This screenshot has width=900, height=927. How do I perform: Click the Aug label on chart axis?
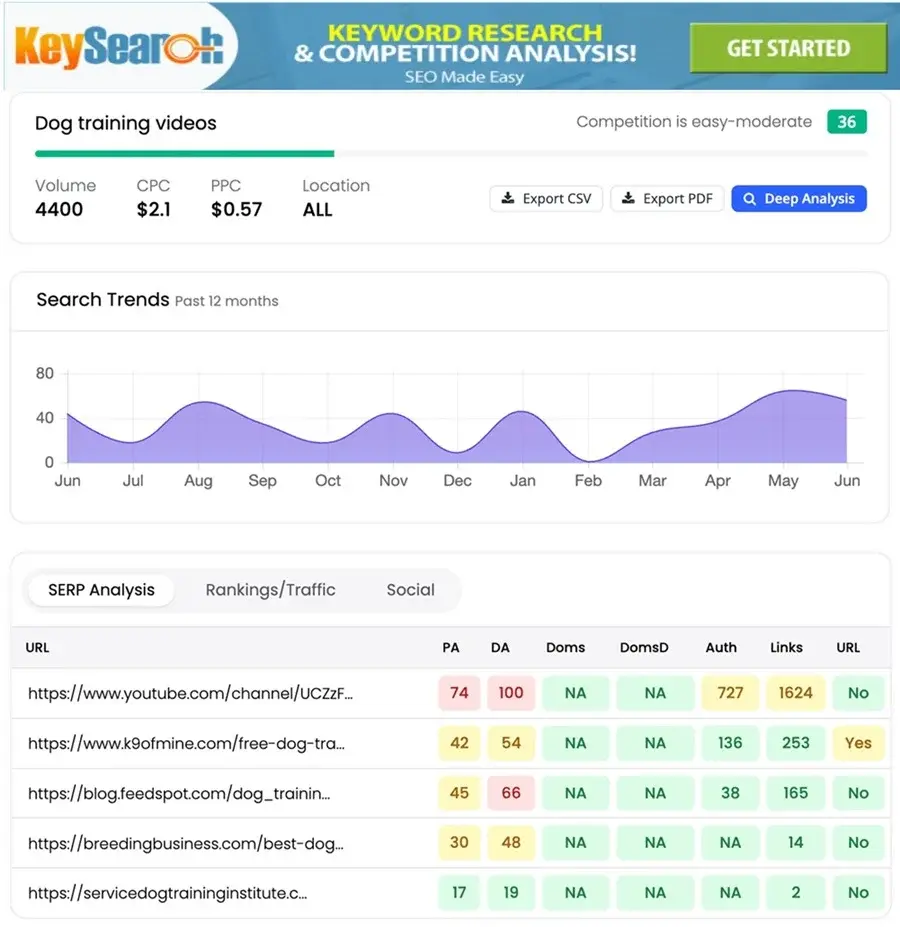coord(198,481)
